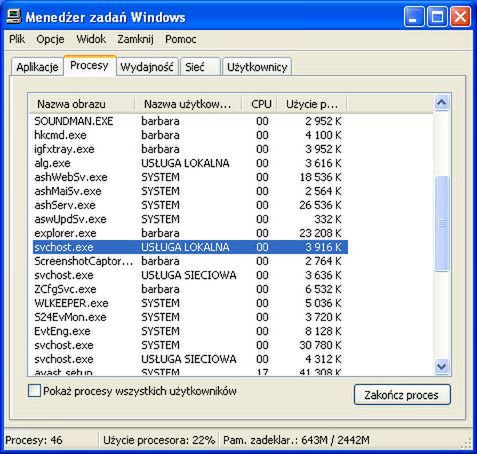This screenshot has height=454, width=477.
Task: Select the WLKEEPER.exe process
Action: [x=190, y=303]
